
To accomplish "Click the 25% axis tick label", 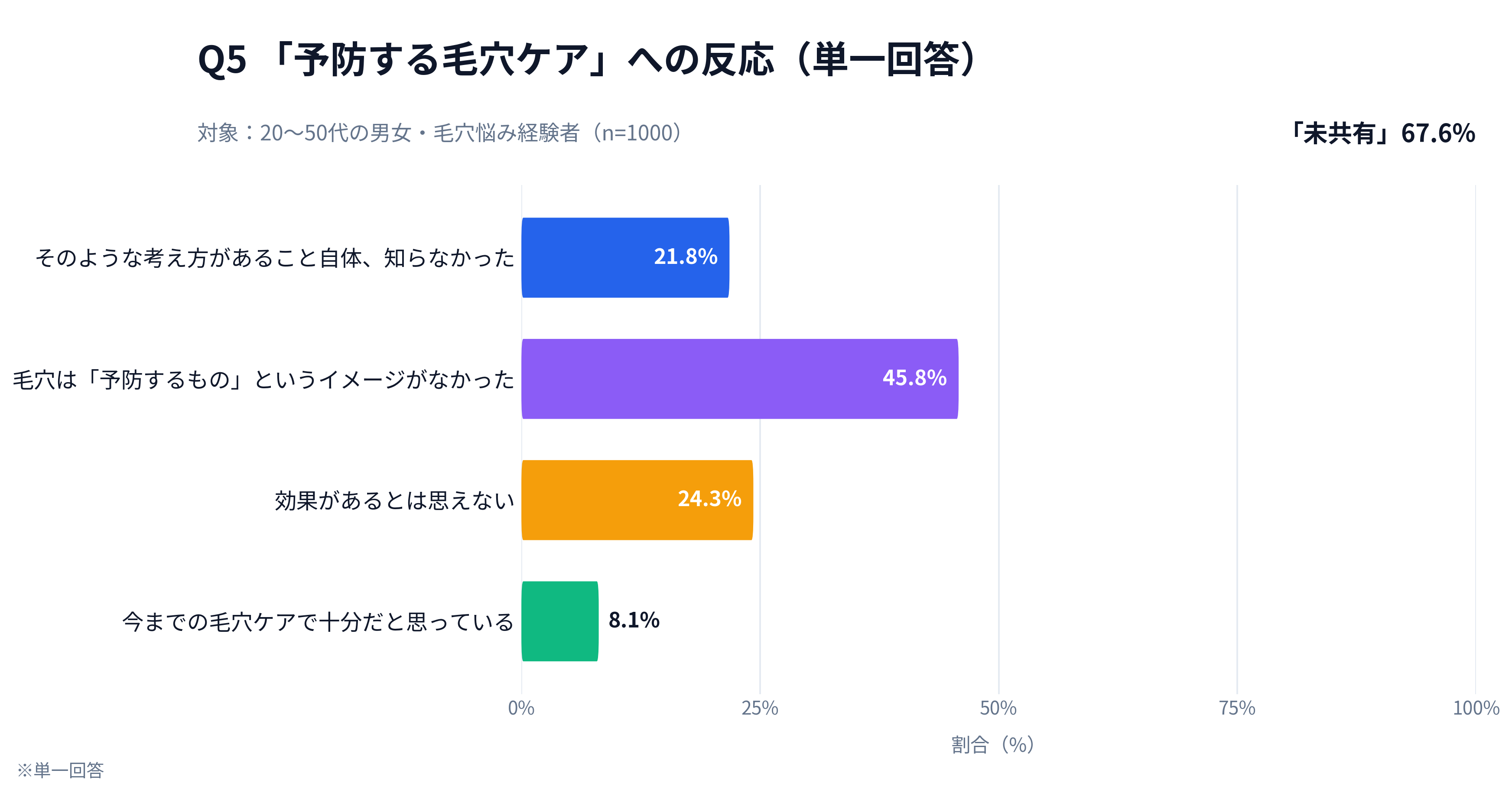I will pyautogui.click(x=760, y=708).
